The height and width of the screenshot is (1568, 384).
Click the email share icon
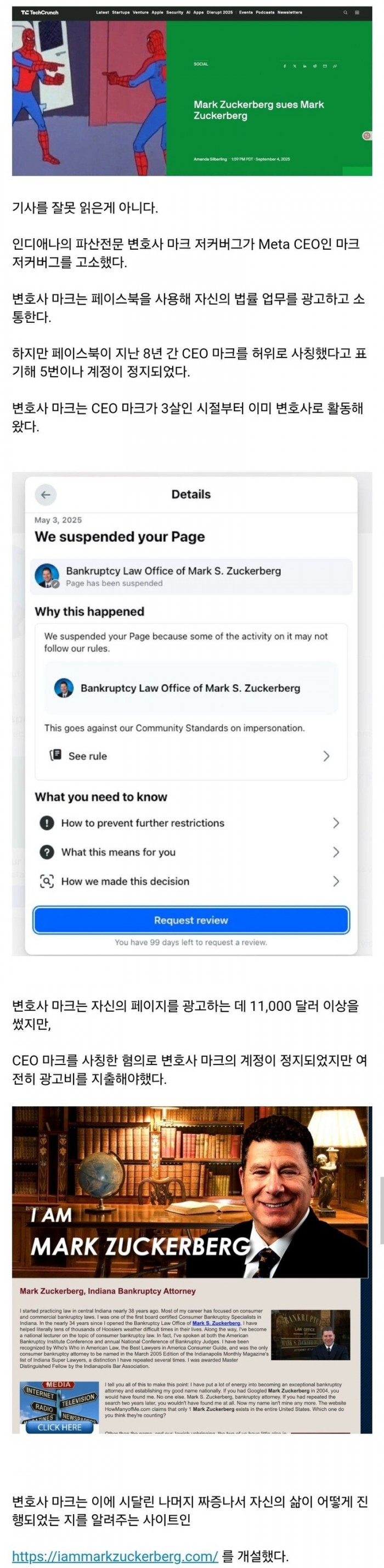tap(325, 66)
